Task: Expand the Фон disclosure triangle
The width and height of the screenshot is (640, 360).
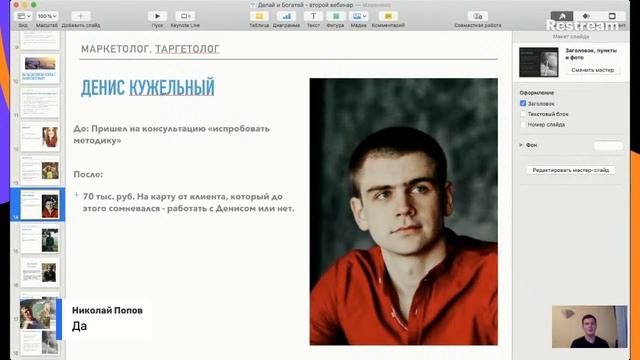Action: (x=521, y=145)
